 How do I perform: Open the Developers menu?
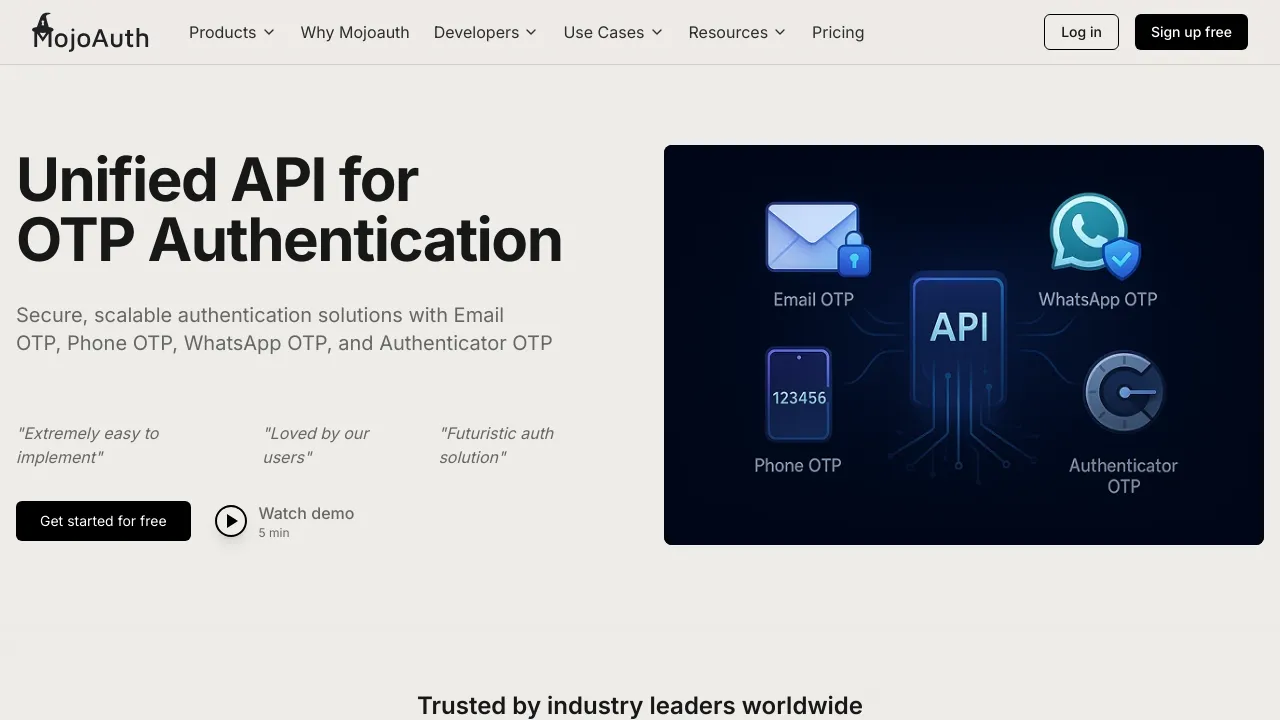[486, 32]
